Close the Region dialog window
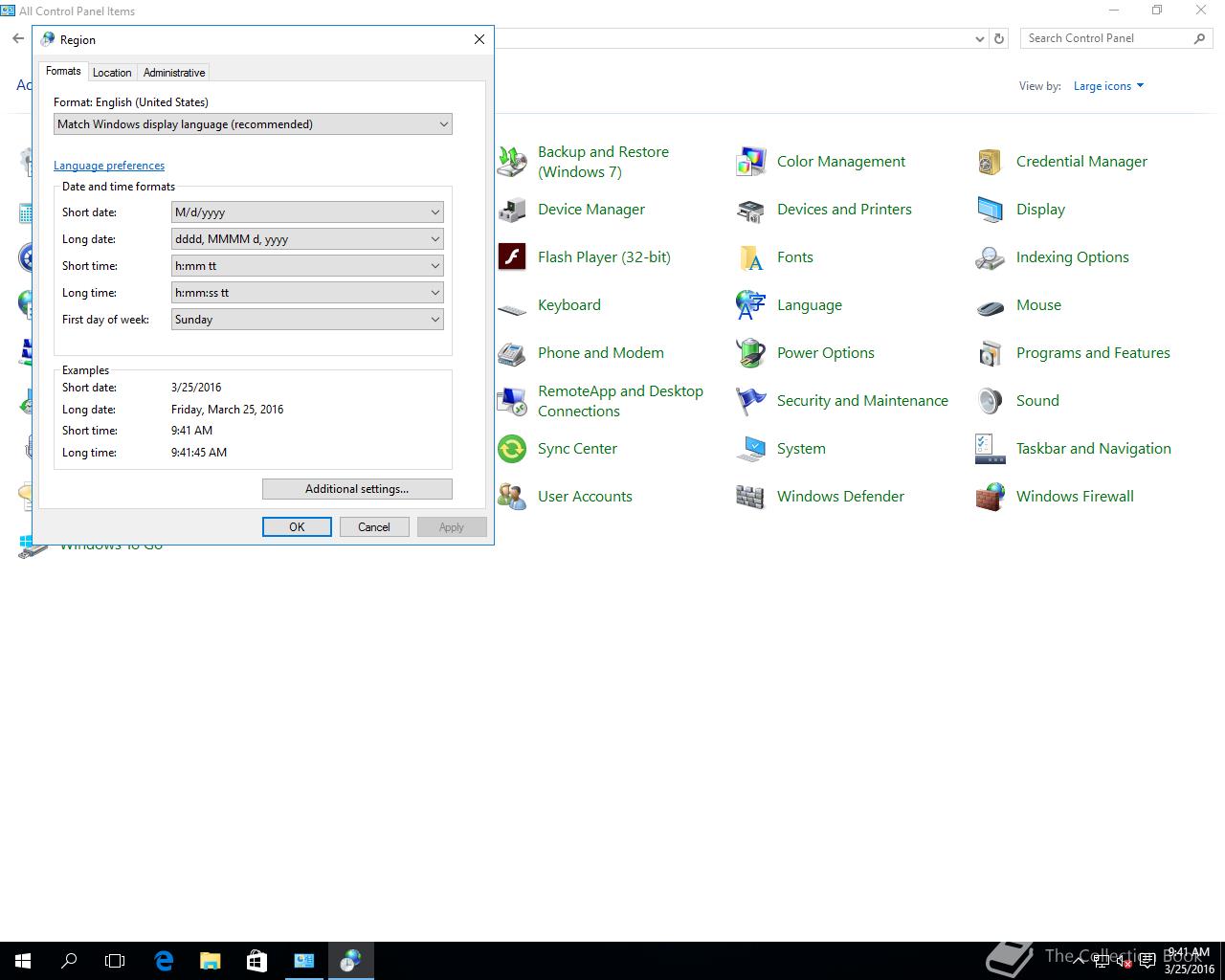Image resolution: width=1225 pixels, height=980 pixels. [x=479, y=39]
